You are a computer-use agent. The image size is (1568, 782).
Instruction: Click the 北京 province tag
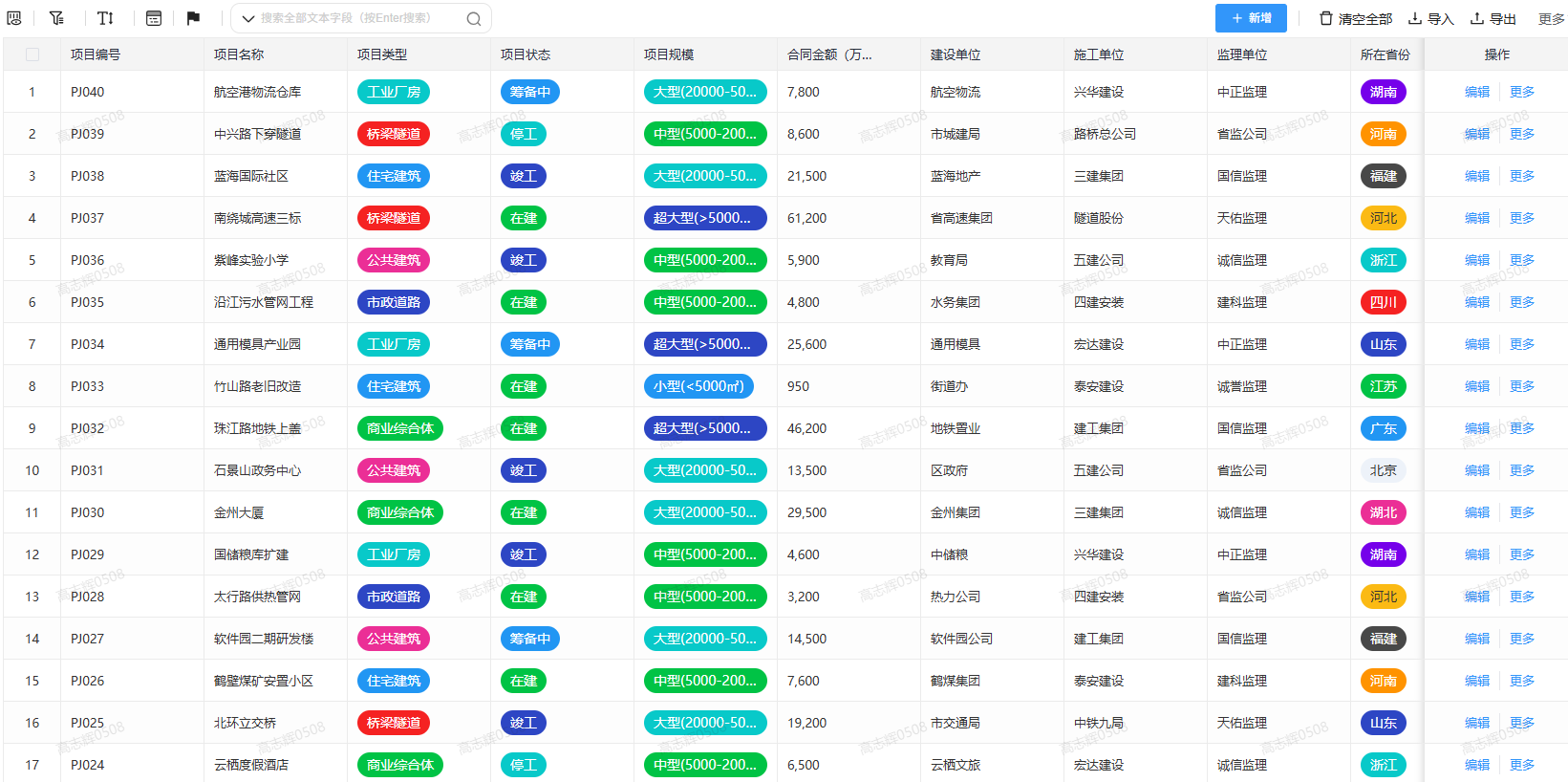1384,470
